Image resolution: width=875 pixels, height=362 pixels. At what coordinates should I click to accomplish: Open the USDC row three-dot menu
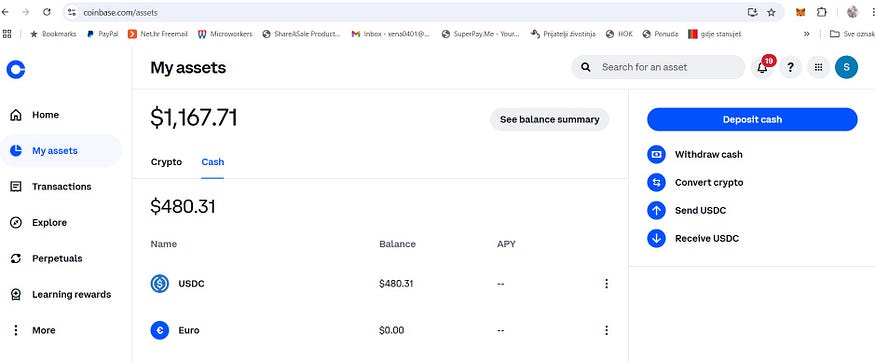point(607,284)
